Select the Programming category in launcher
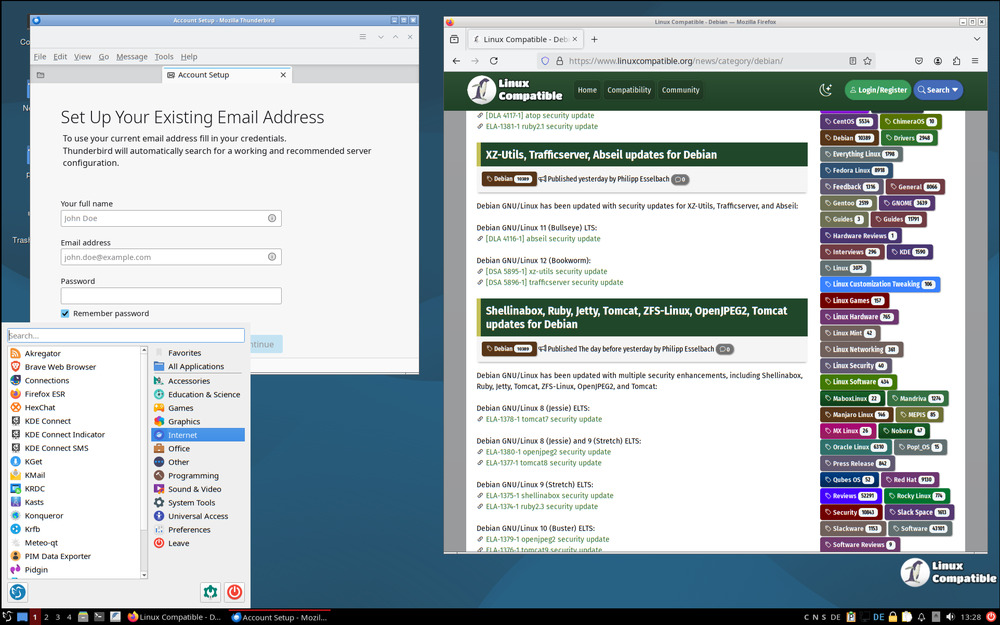1000x625 pixels. tap(193, 476)
